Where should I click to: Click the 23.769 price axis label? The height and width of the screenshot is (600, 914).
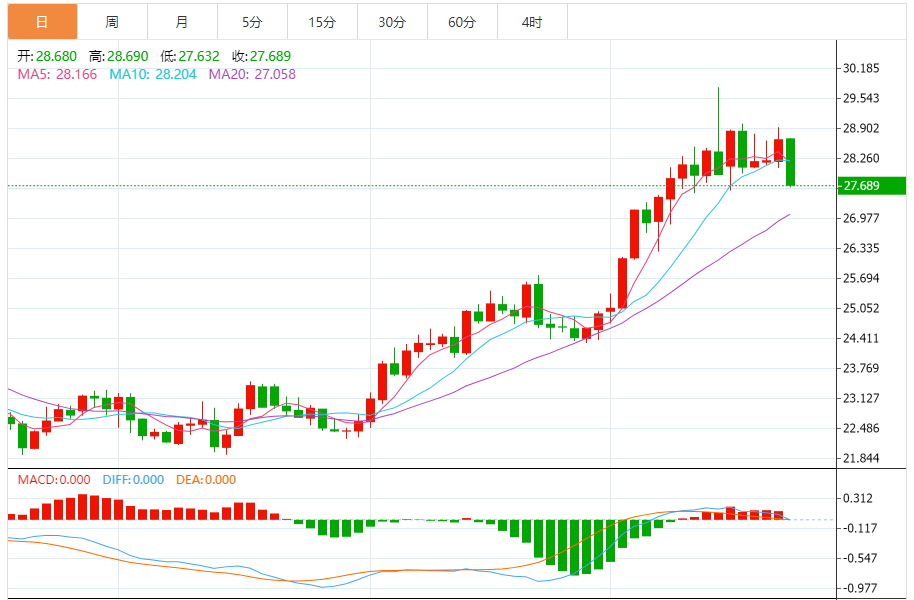coord(861,368)
